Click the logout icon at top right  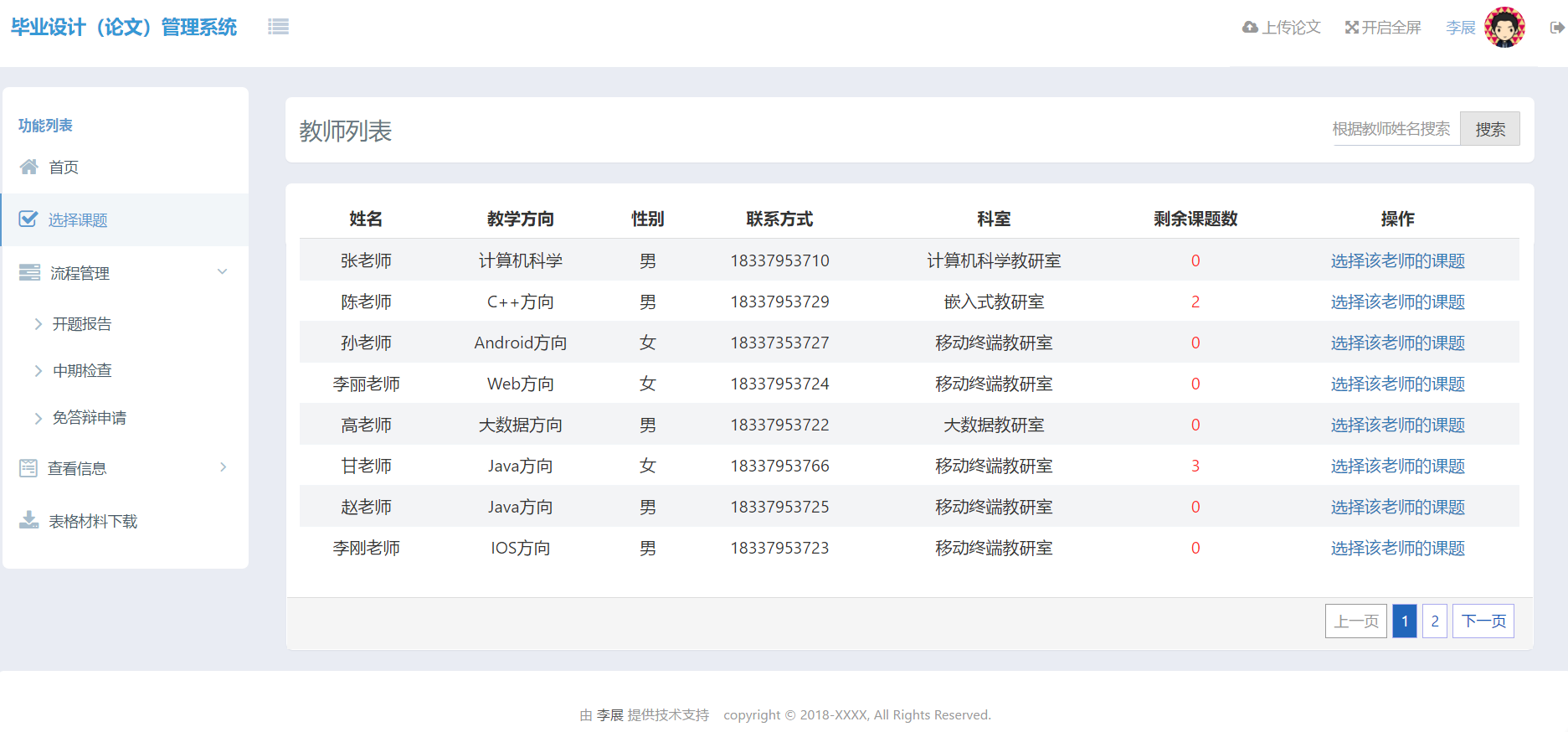[x=1557, y=28]
